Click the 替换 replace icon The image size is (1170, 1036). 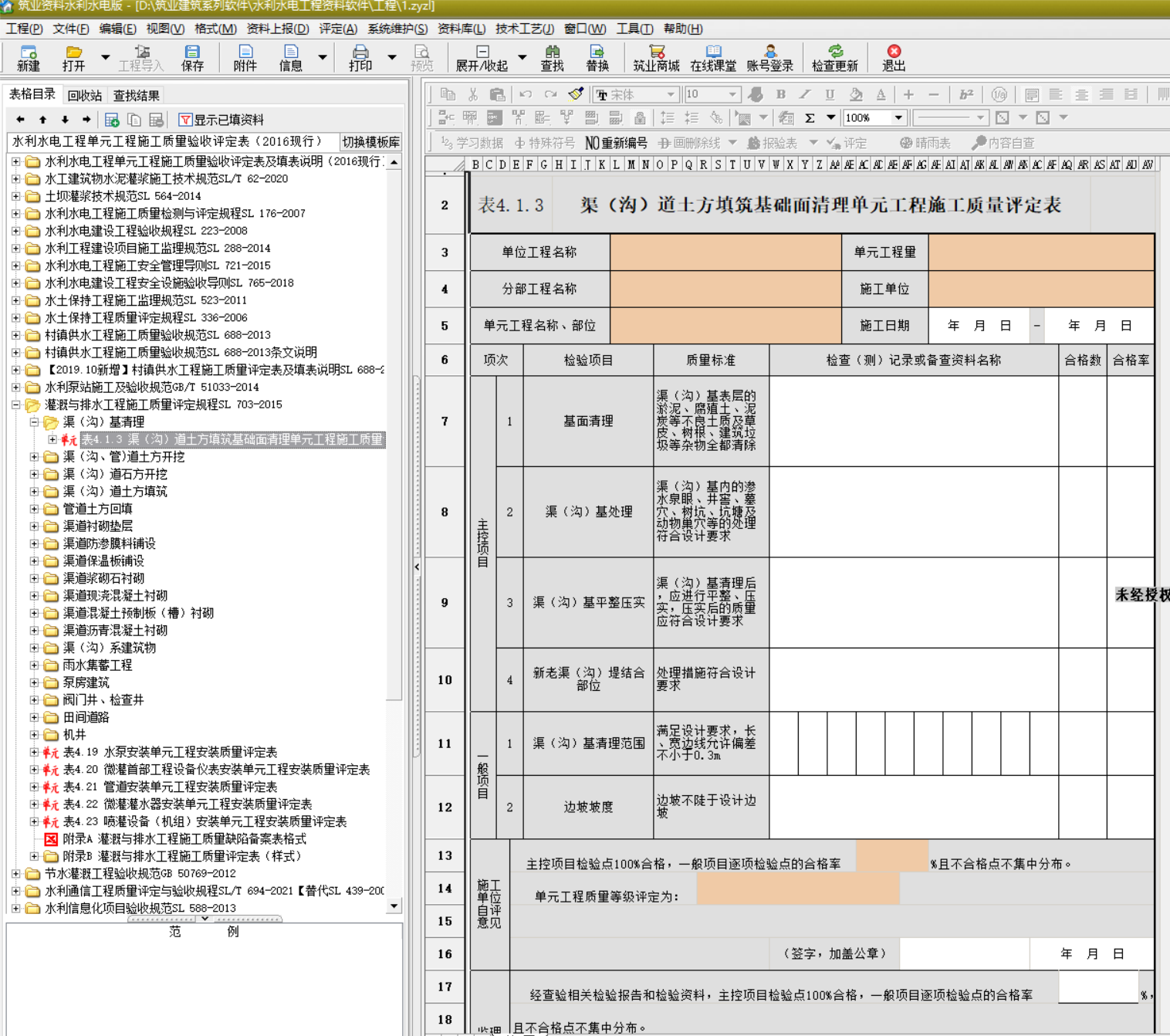coord(597,58)
